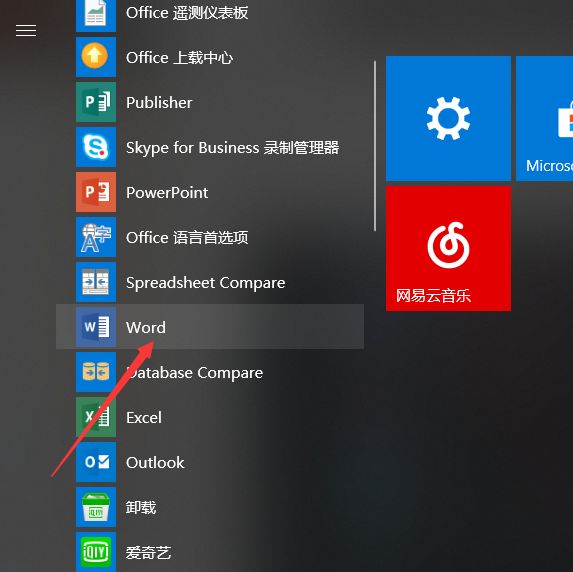Open the Settings gear tile

448,118
